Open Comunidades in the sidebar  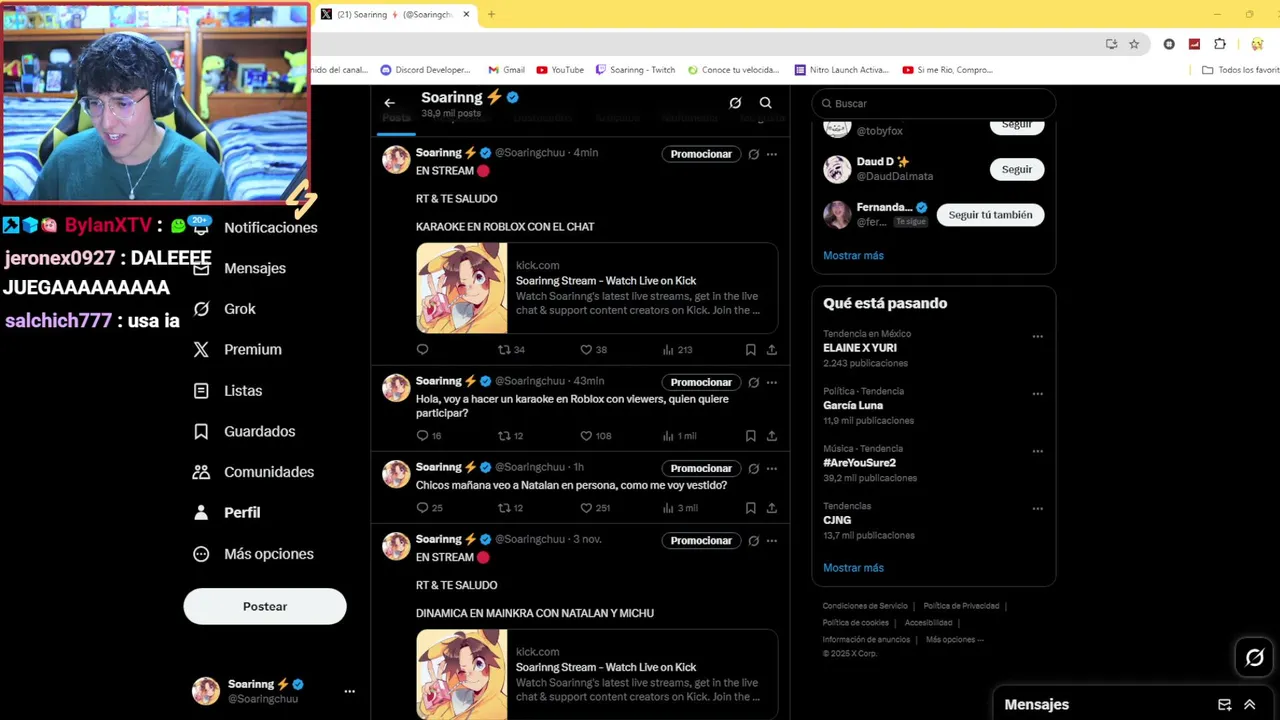coord(254,472)
